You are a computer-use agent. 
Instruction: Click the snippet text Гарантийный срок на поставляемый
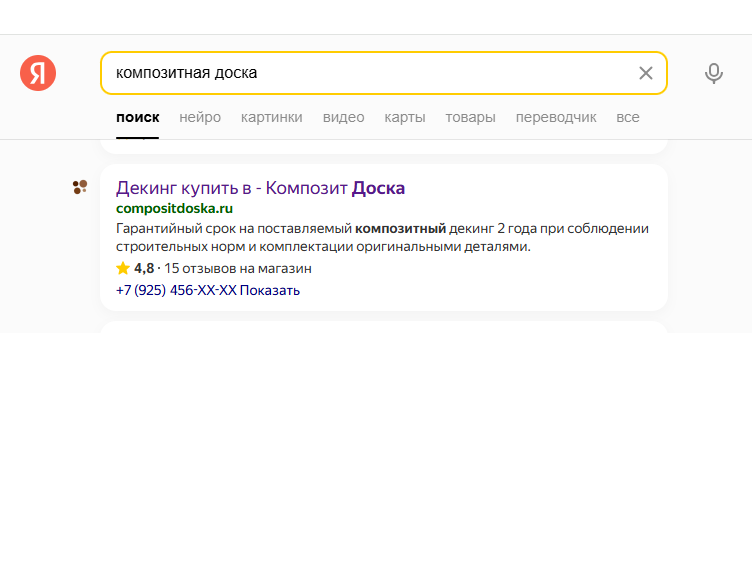point(234,229)
